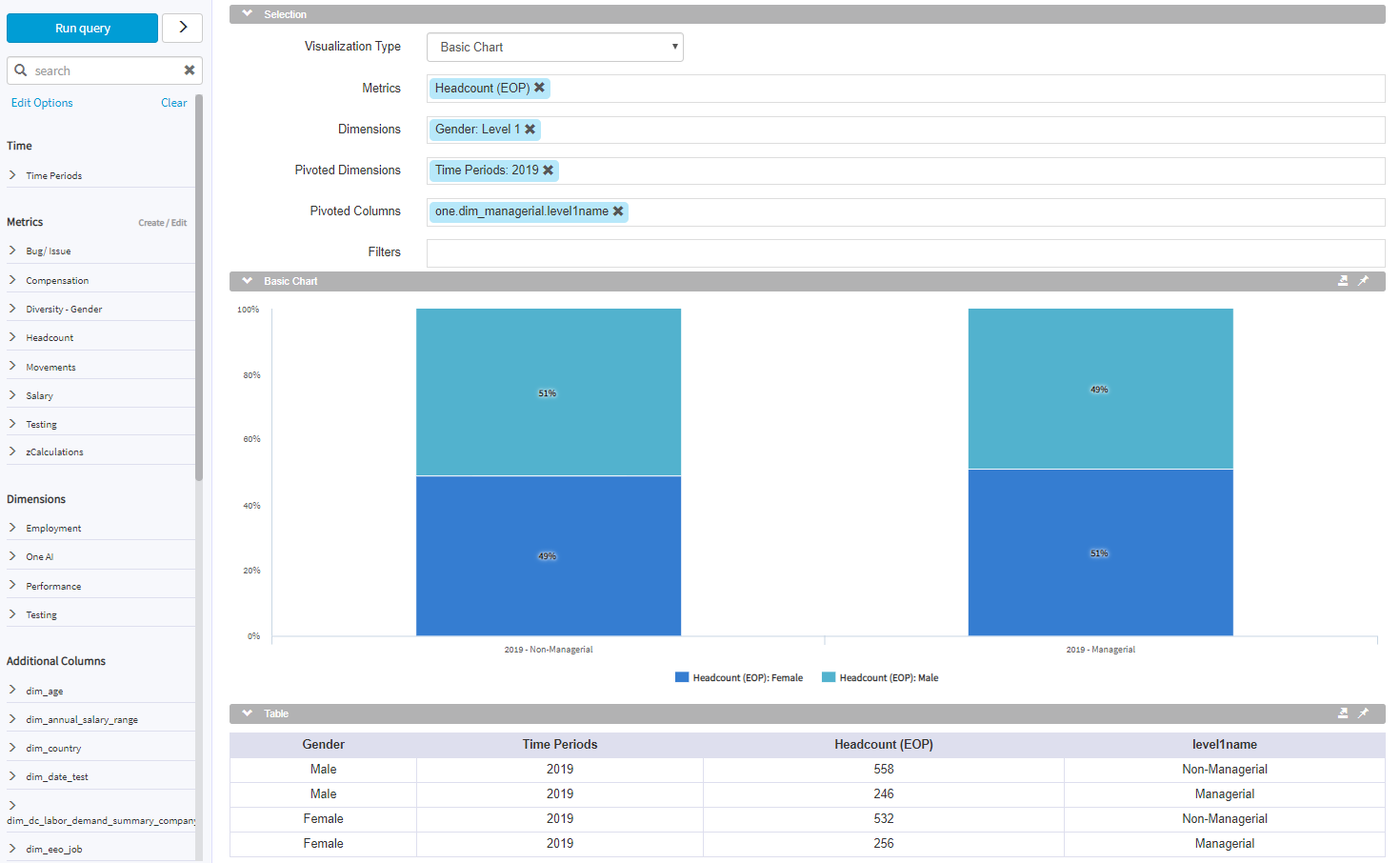The width and height of the screenshot is (1400, 863).
Task: Expand the Time Periods tree item
Action: coord(12,175)
